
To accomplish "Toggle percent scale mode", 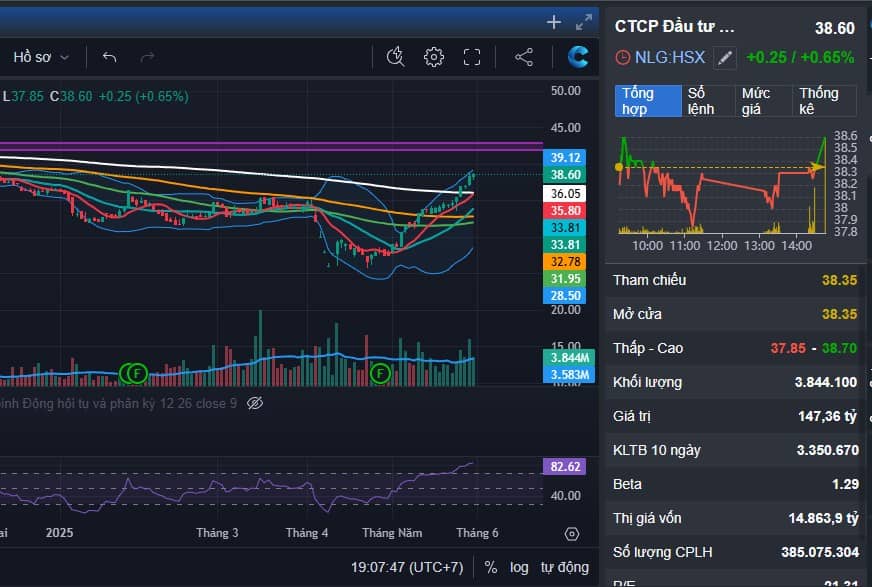I will tap(490, 567).
